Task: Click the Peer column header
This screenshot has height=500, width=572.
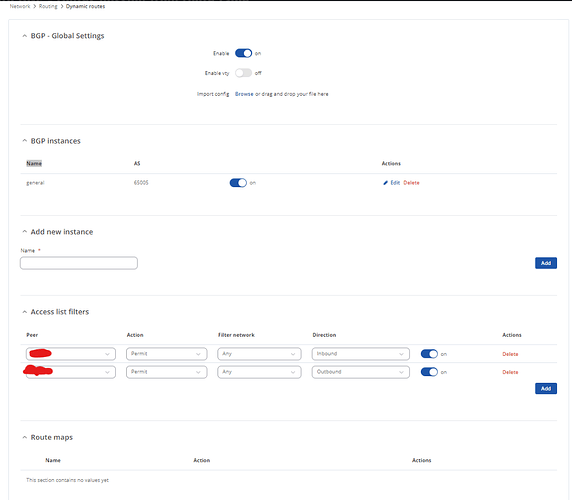Action: pos(32,335)
